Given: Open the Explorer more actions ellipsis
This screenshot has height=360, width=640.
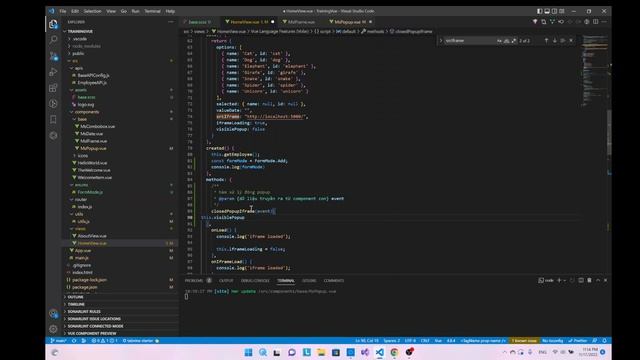Looking at the screenshot, I should tap(171, 22).
